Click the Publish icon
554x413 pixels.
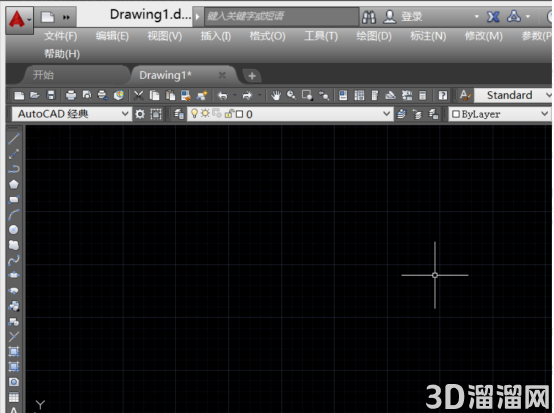[x=102, y=95]
